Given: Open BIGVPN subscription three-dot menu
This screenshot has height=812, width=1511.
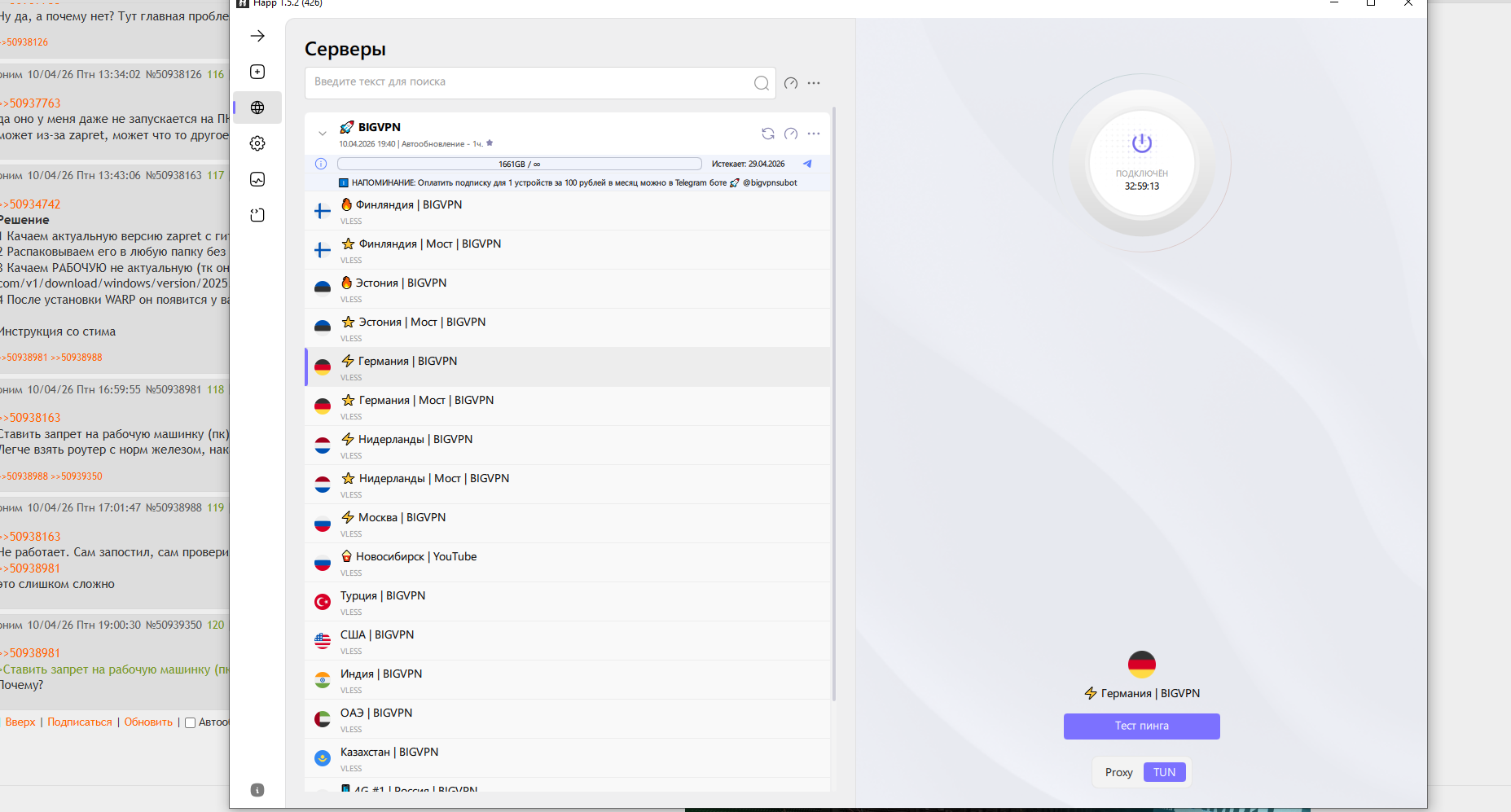Looking at the screenshot, I should (x=814, y=134).
